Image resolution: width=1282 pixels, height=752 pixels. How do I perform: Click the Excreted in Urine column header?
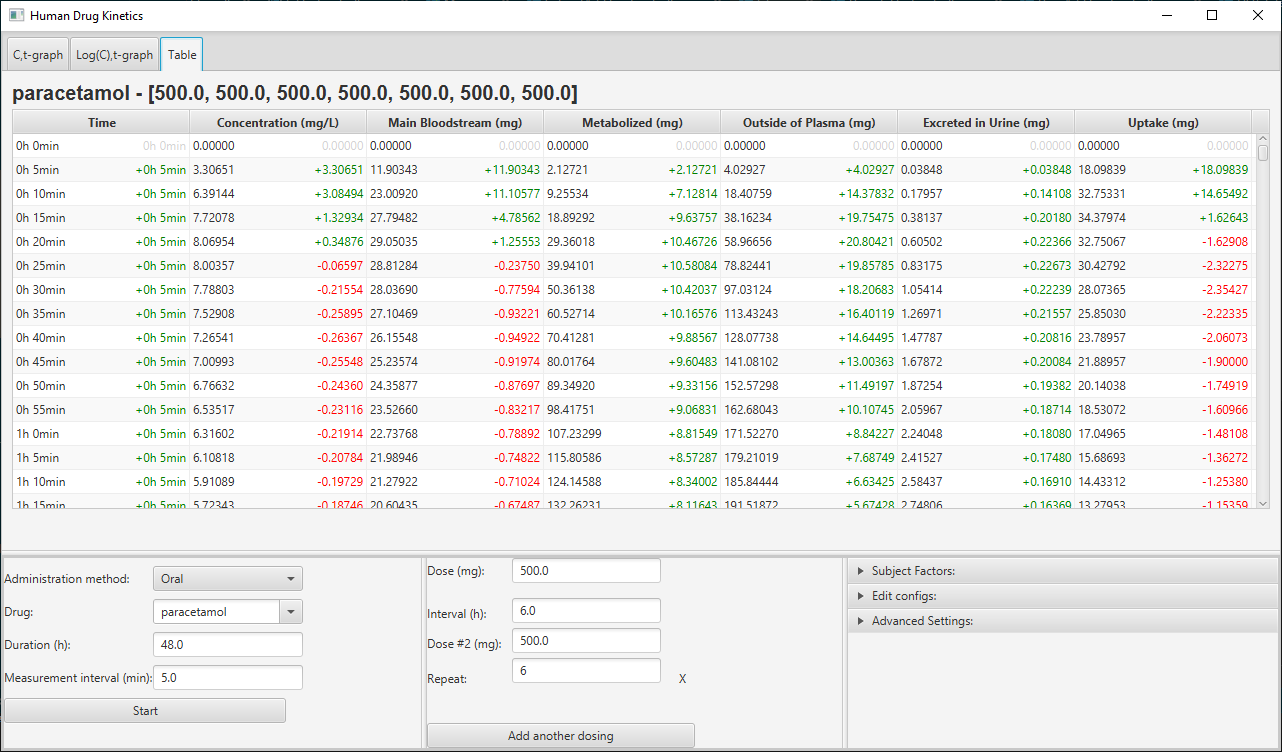985,123
